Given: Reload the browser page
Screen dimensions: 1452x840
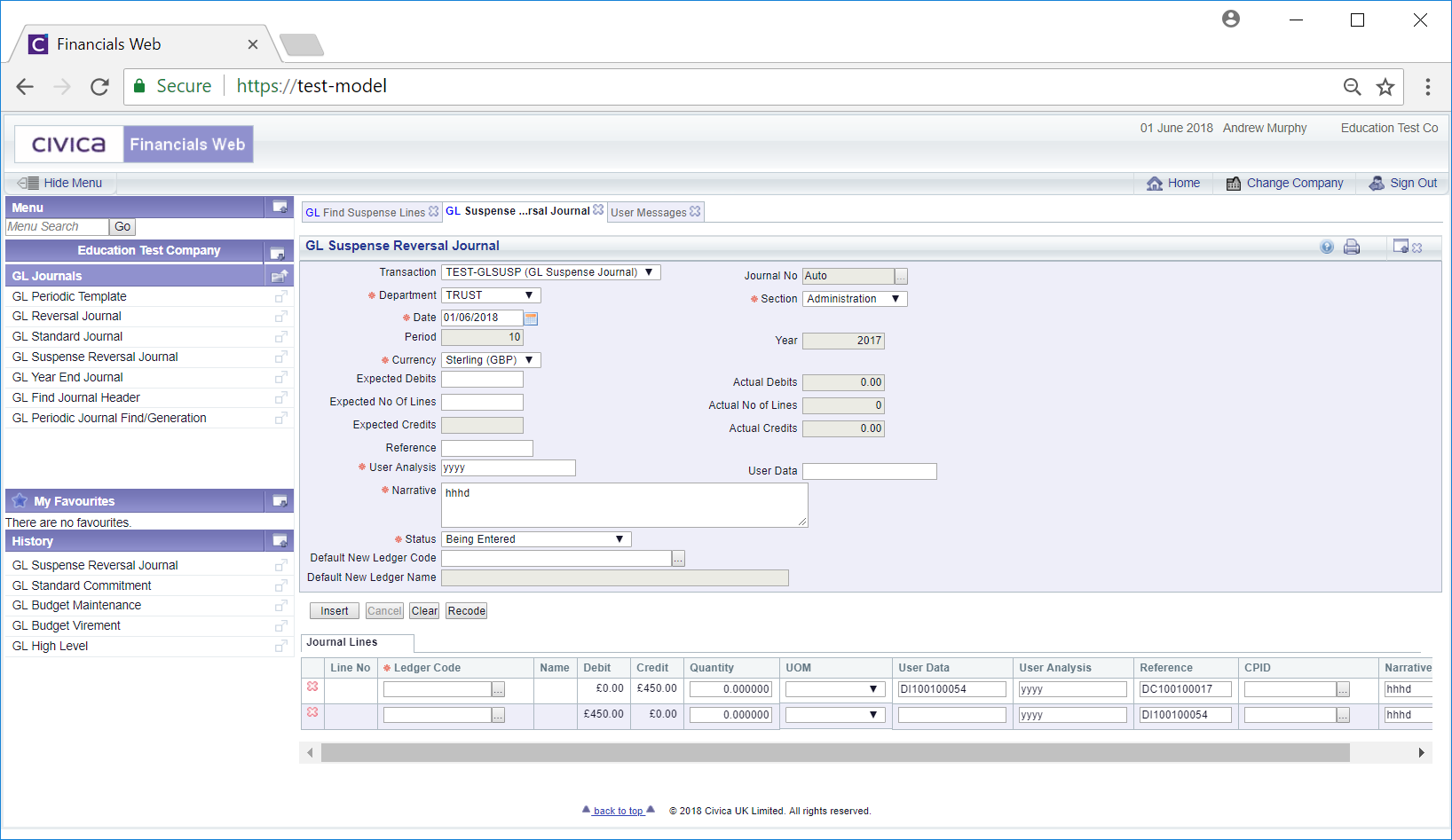Looking at the screenshot, I should [99, 86].
